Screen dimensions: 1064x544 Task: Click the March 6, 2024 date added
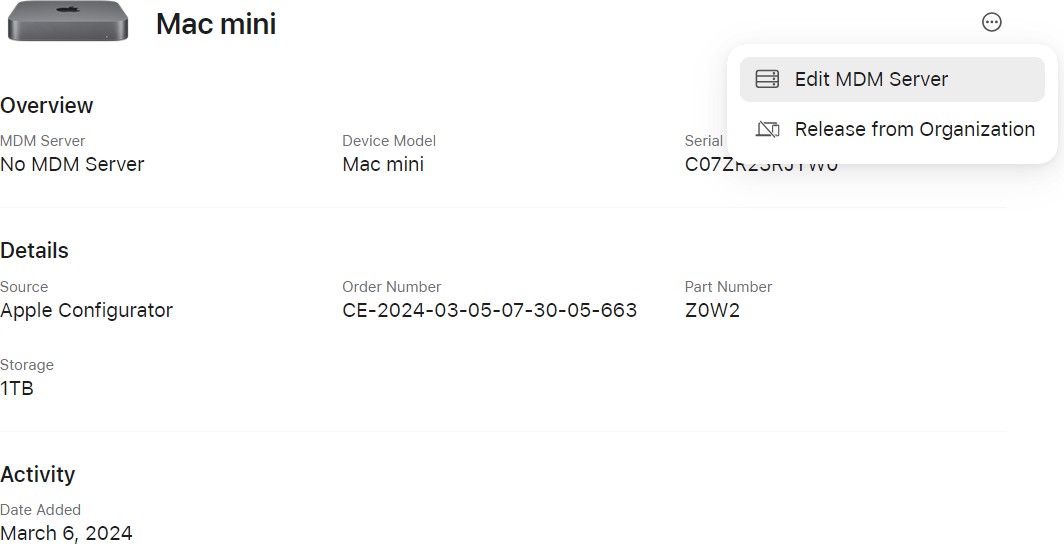pos(66,533)
